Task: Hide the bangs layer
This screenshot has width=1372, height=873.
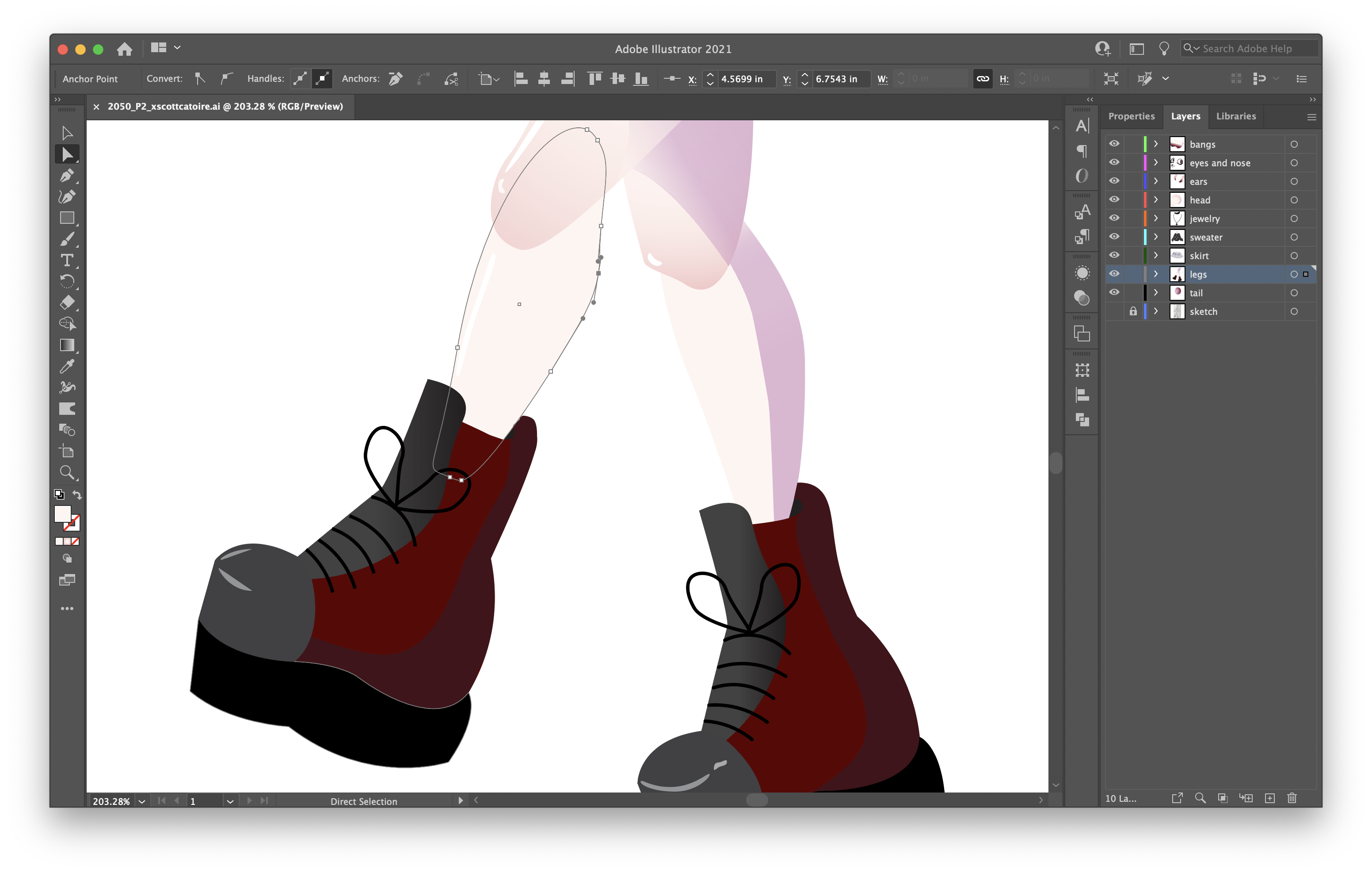Action: coord(1114,144)
